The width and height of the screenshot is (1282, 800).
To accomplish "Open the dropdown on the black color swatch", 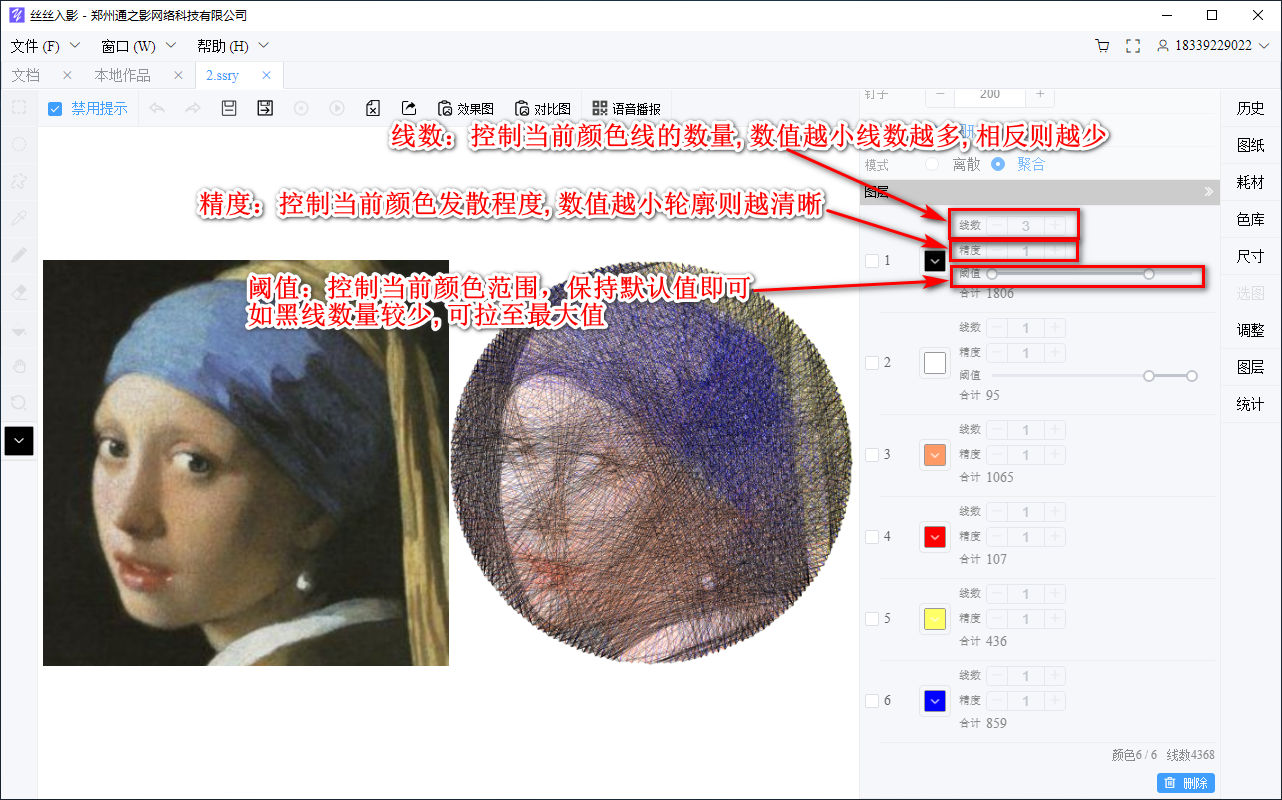I will pyautogui.click(x=934, y=260).
